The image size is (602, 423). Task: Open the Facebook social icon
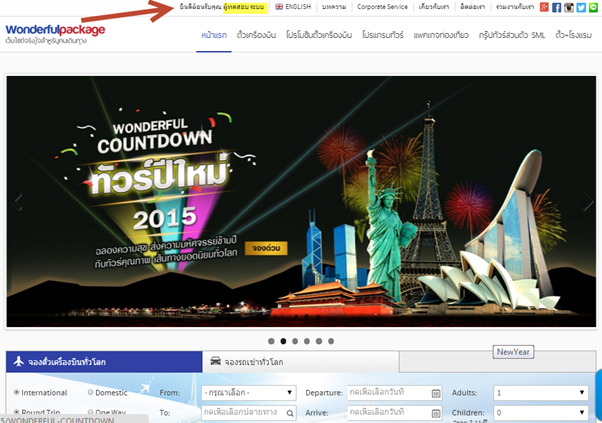coord(556,7)
